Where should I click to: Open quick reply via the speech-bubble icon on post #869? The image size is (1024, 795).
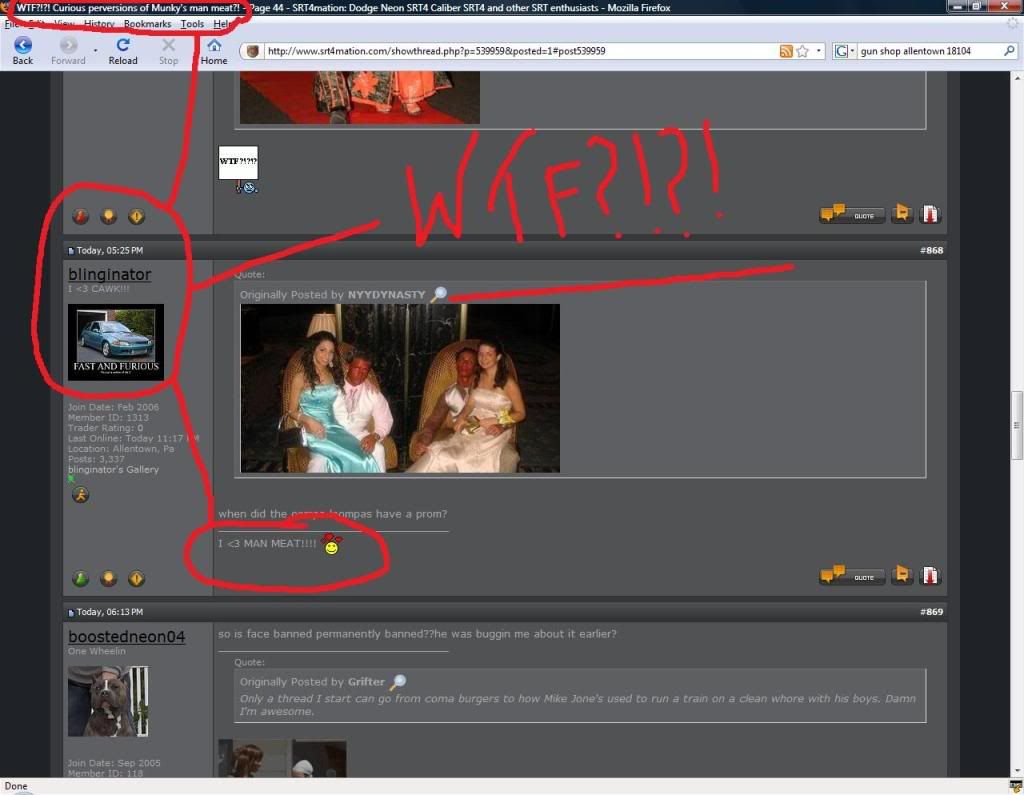[x=902, y=575]
